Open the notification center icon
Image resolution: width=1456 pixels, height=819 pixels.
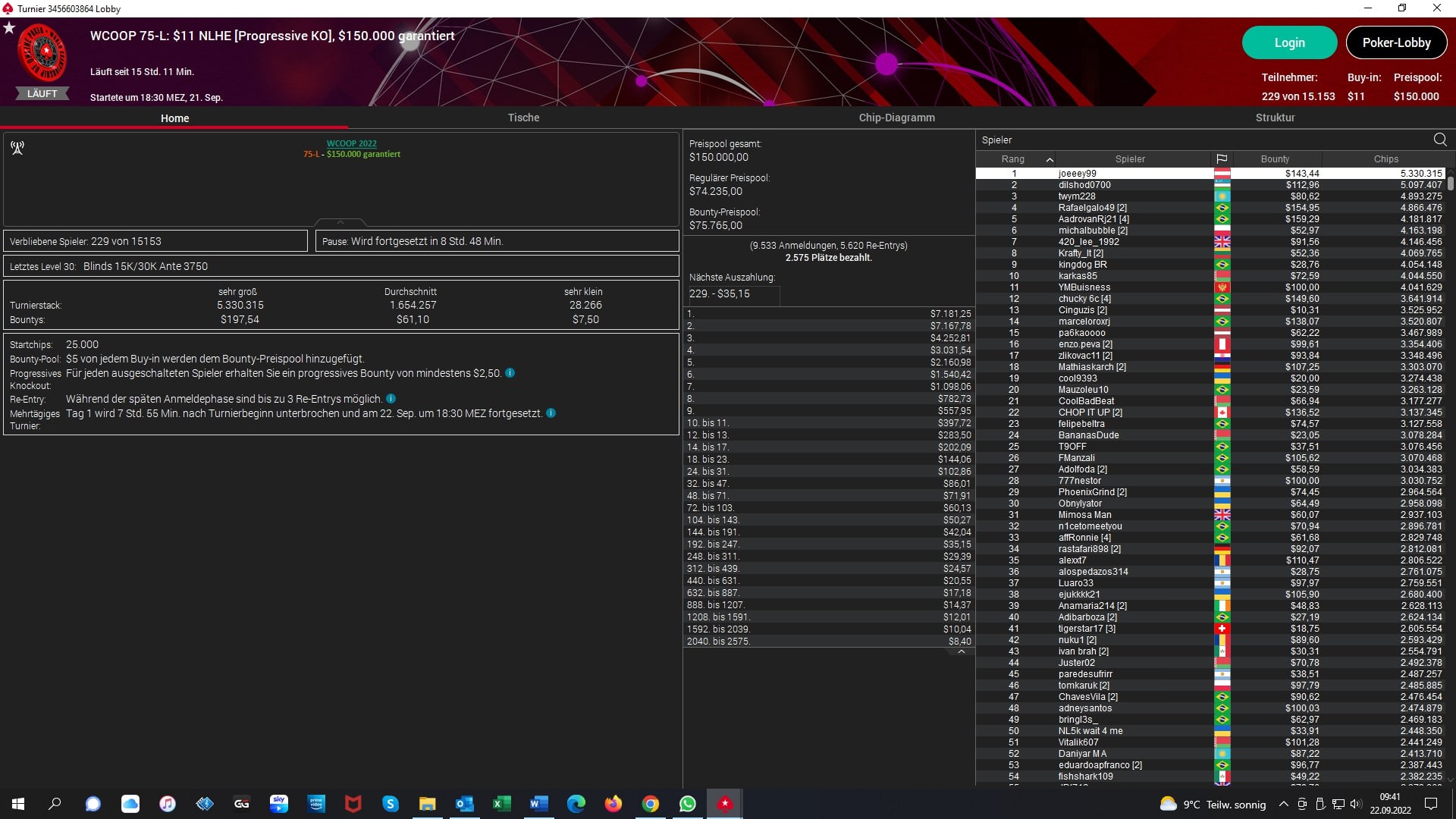[1431, 804]
